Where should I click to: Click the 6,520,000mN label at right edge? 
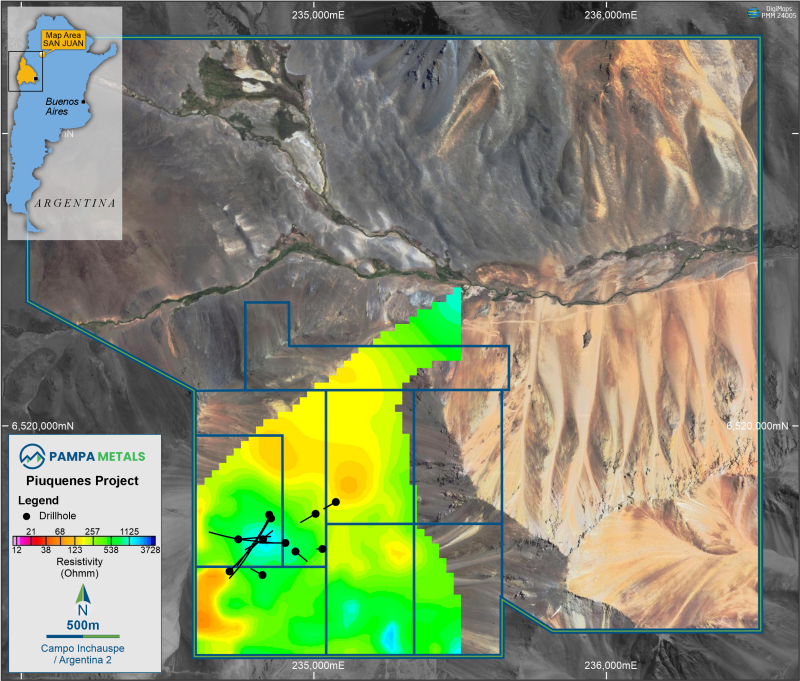click(x=760, y=425)
